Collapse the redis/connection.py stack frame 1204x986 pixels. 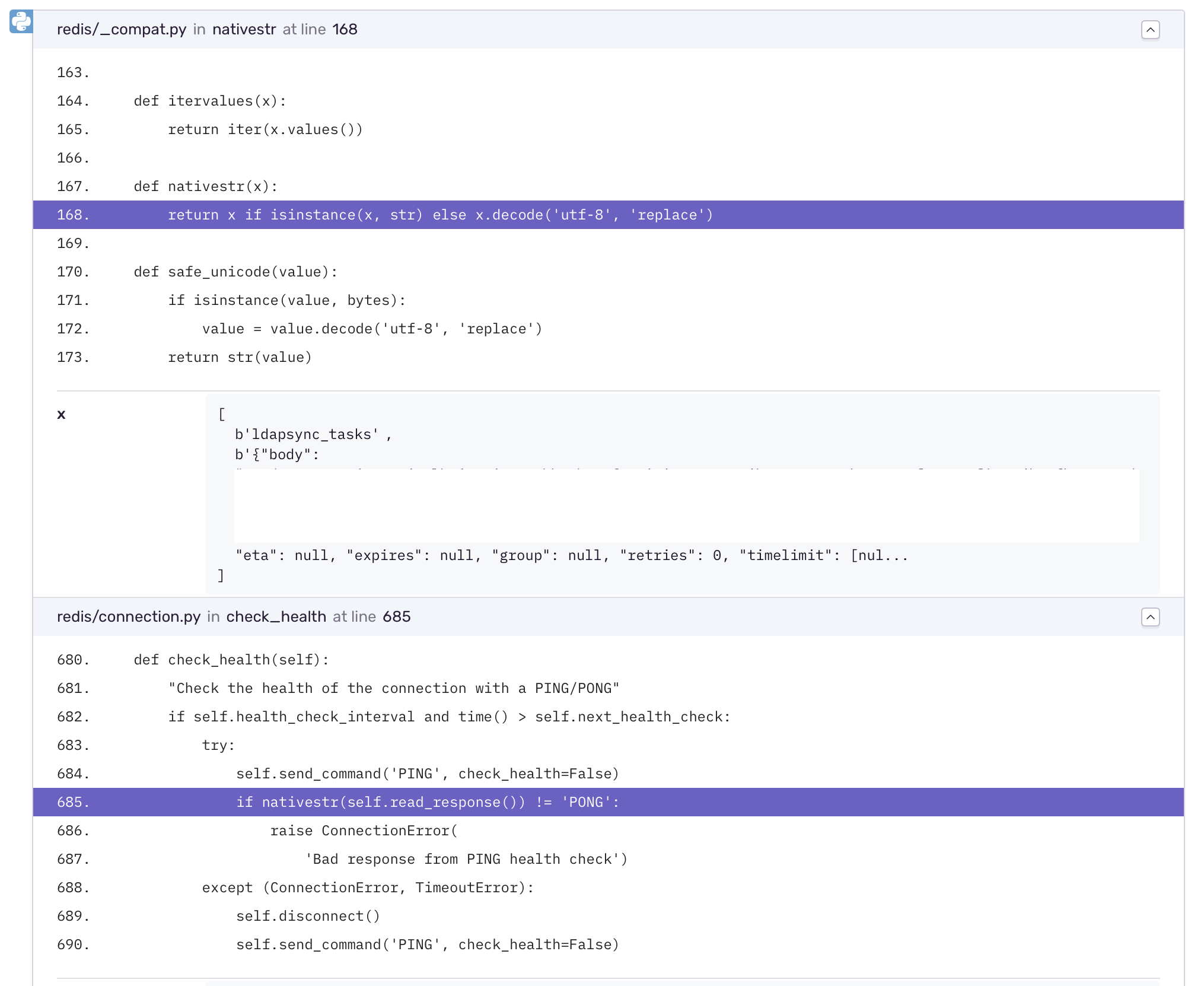(x=1151, y=617)
